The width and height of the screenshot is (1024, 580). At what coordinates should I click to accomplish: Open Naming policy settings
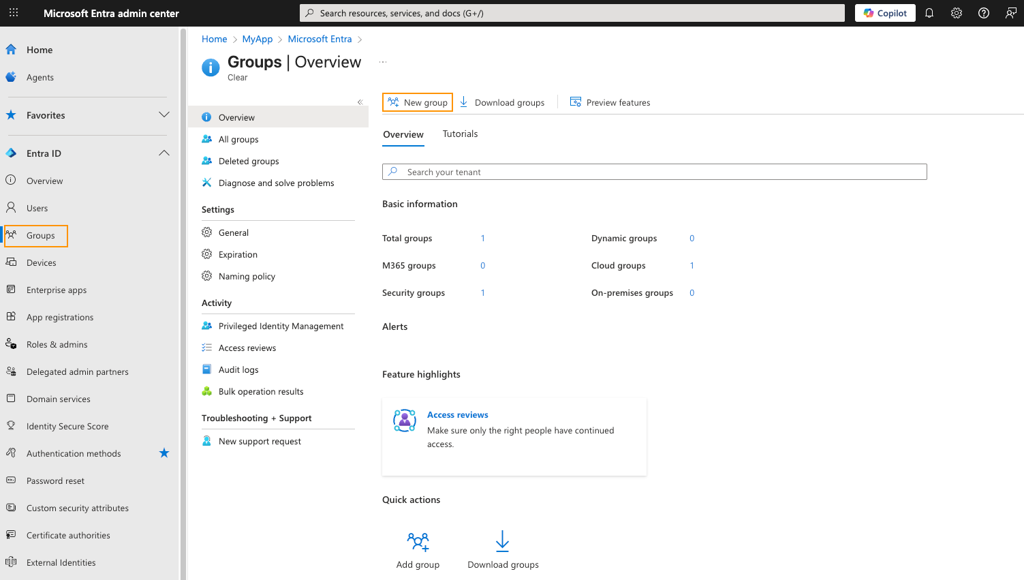pos(247,276)
